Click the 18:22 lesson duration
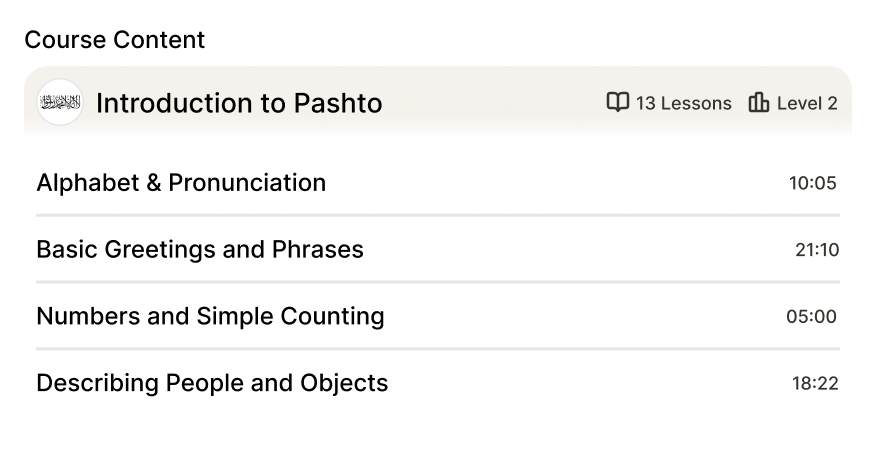This screenshot has width=876, height=474. click(x=815, y=384)
